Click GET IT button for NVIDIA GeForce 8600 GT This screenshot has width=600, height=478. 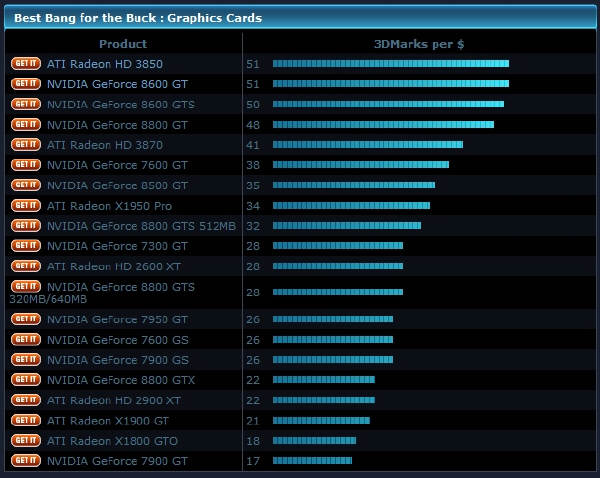click(x=26, y=83)
